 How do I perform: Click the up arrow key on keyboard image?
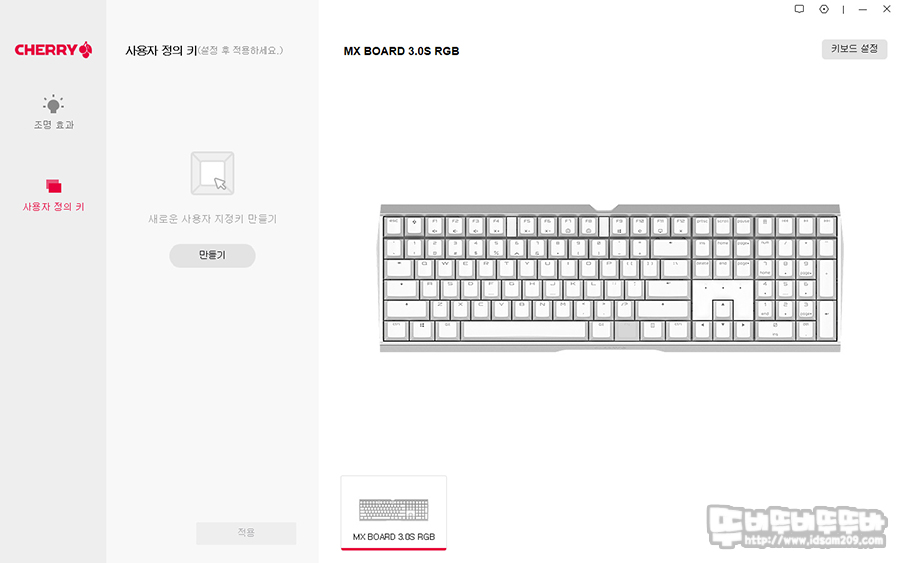click(723, 309)
